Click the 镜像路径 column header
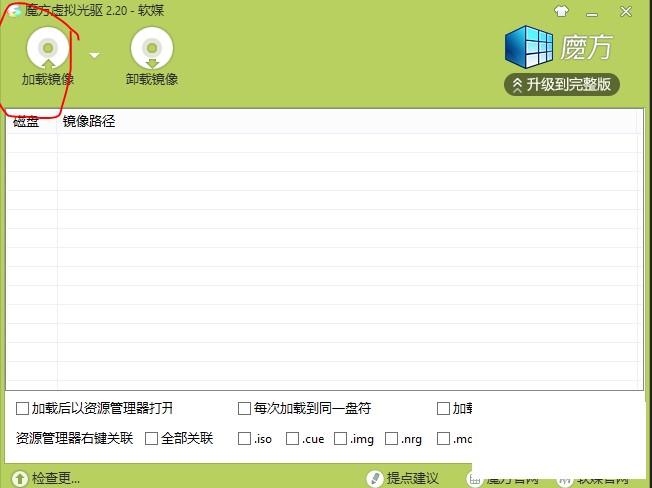 [347, 121]
